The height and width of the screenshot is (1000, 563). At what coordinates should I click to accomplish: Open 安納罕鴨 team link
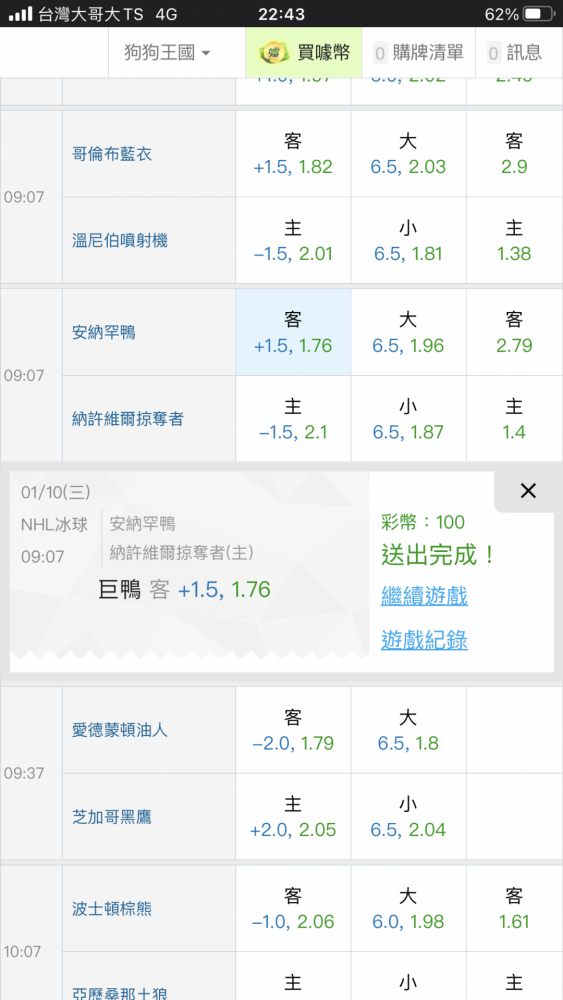[104, 332]
